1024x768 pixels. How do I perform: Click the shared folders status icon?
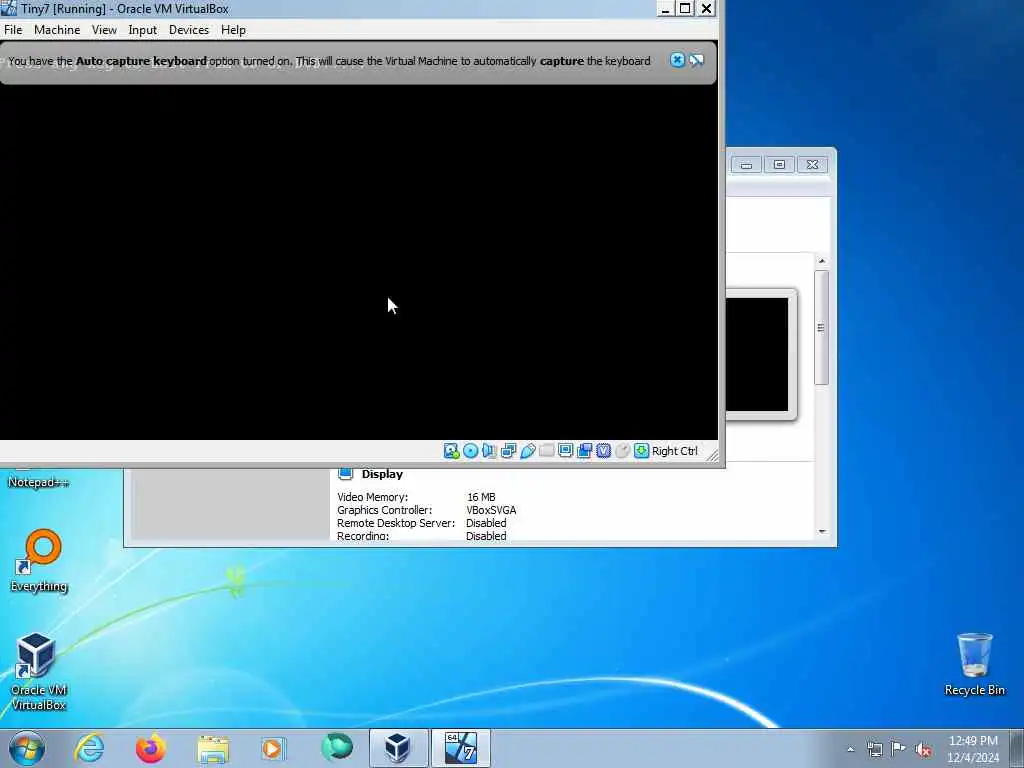pos(547,451)
